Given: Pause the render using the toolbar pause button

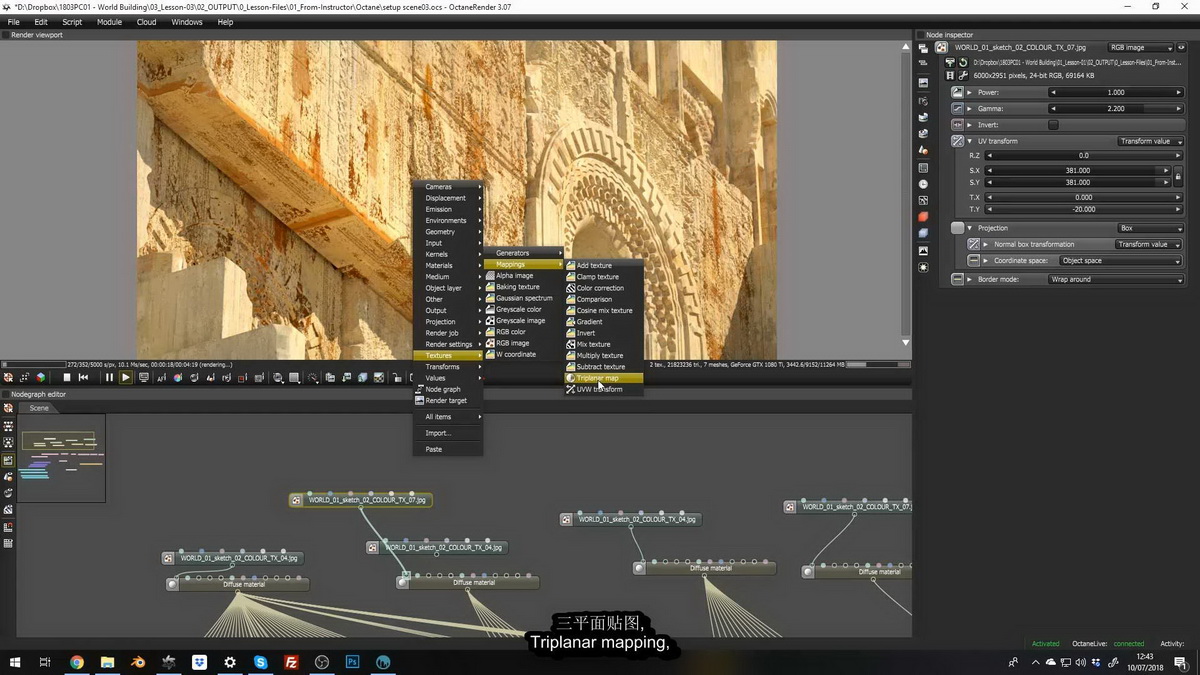Looking at the screenshot, I should (x=109, y=378).
